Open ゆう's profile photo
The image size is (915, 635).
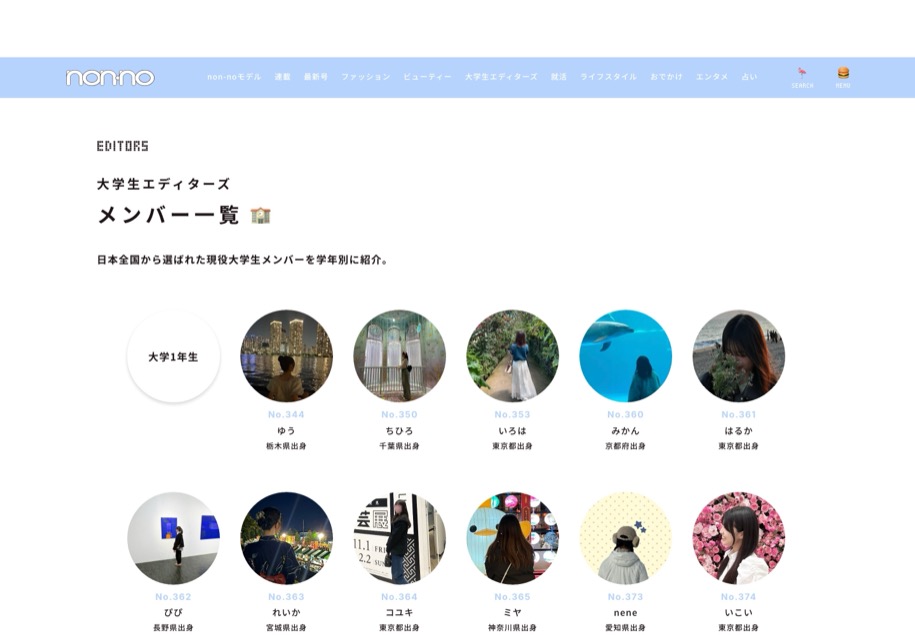(287, 356)
